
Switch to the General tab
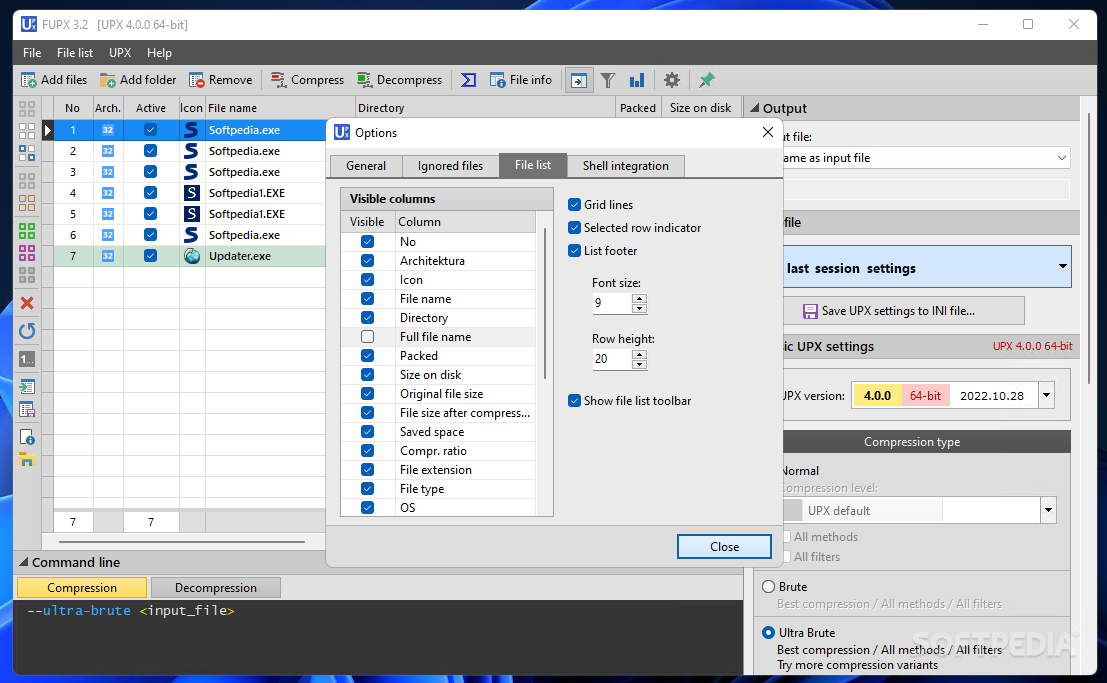point(366,166)
